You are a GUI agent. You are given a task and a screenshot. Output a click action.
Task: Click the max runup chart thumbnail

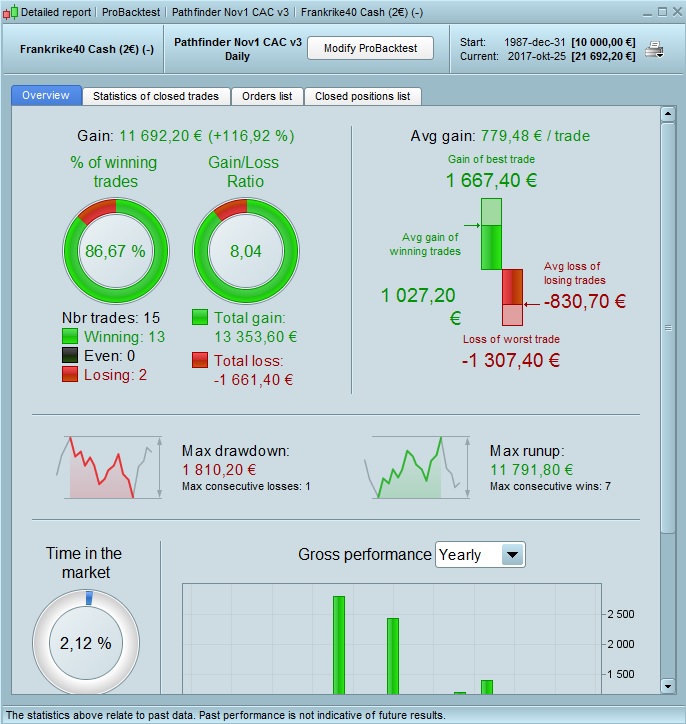coord(417,467)
